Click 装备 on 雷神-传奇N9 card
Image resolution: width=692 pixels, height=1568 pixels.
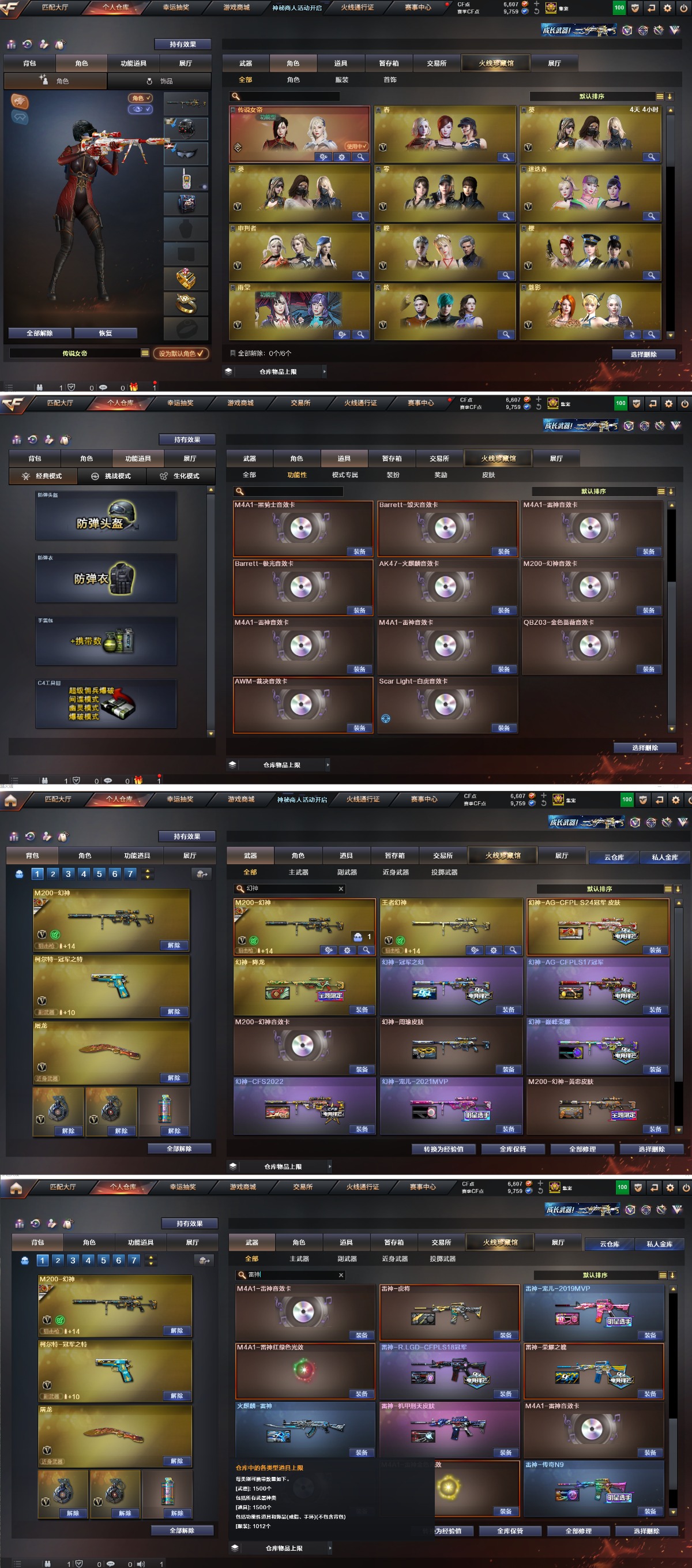pos(650,1511)
